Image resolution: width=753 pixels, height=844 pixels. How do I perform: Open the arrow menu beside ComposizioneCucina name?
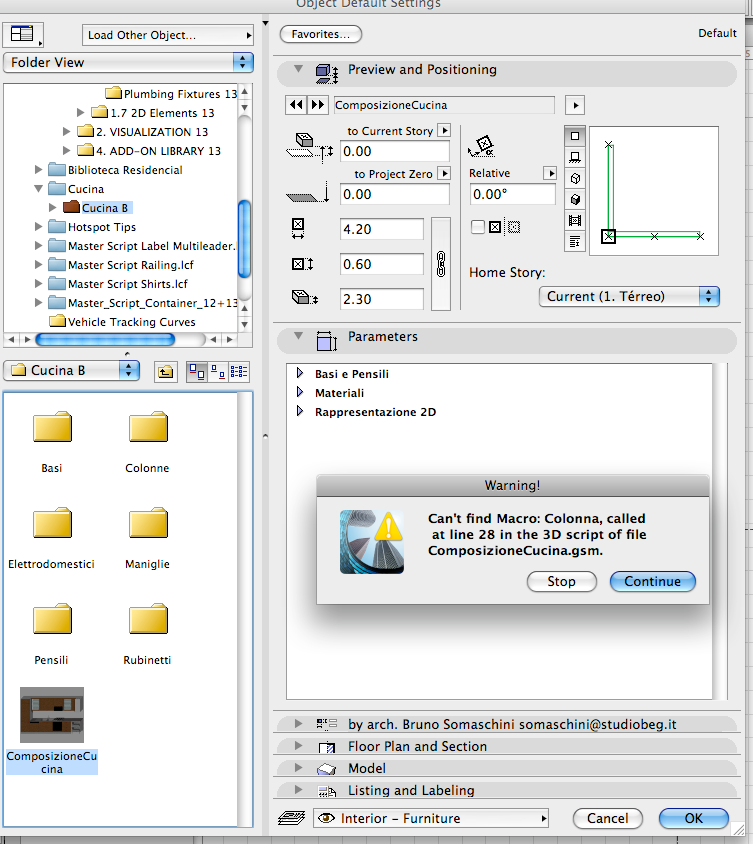coord(575,105)
